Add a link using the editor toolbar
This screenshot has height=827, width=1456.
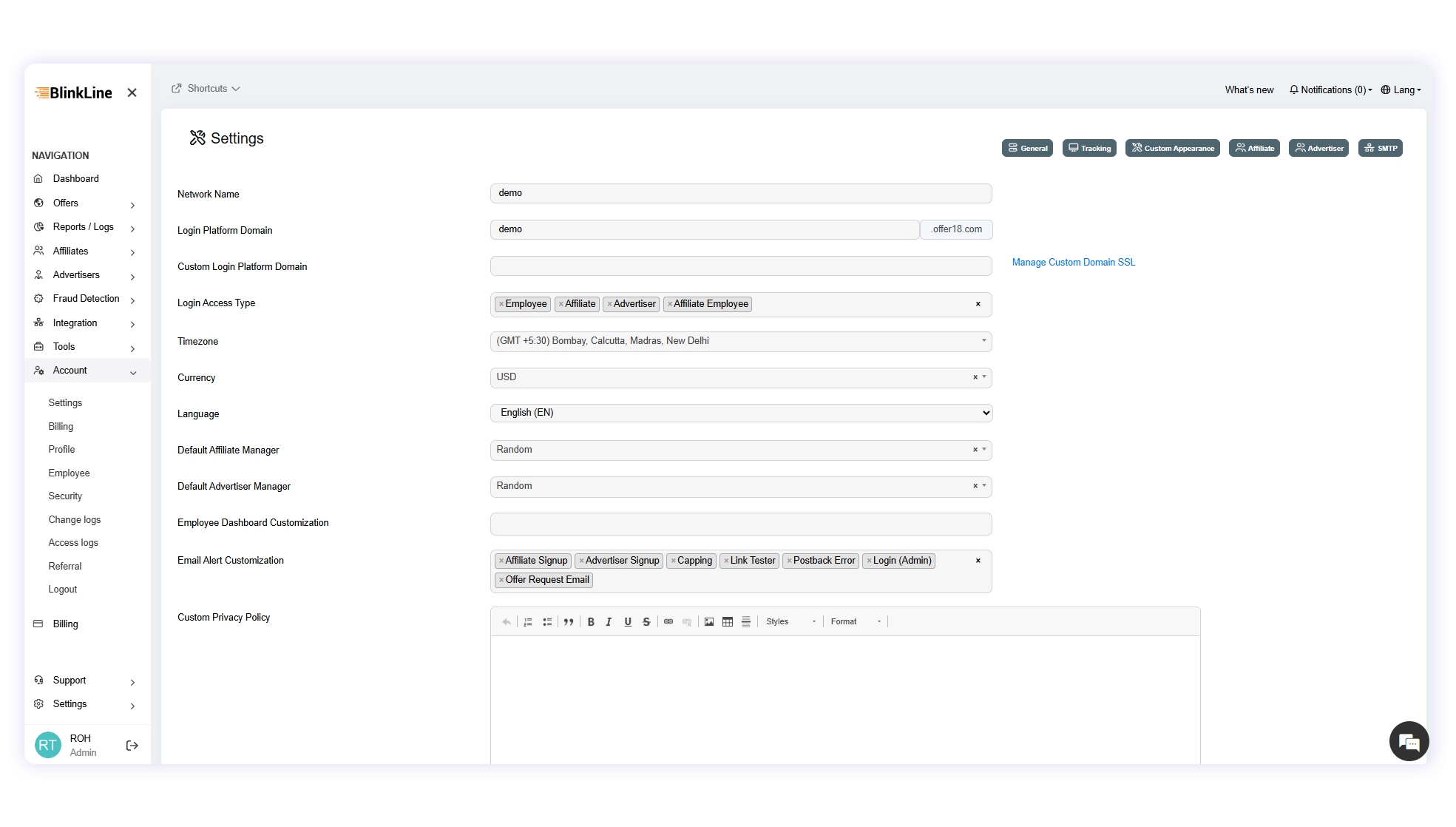pos(668,621)
